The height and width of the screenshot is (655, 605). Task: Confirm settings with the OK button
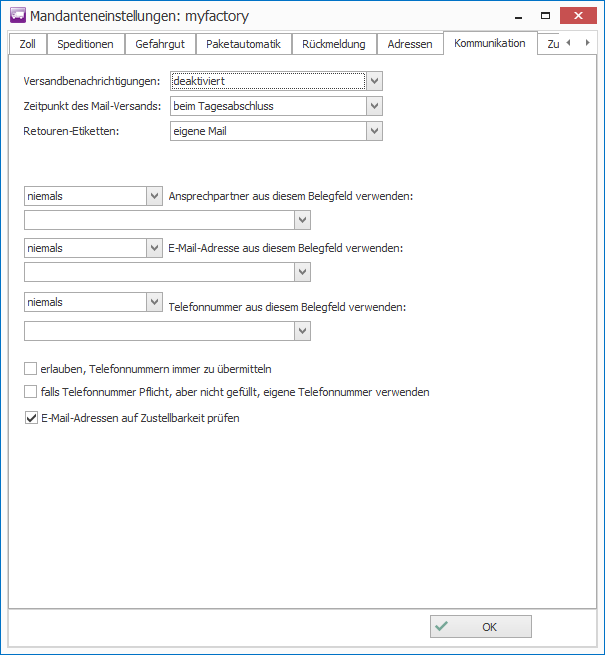(481, 627)
